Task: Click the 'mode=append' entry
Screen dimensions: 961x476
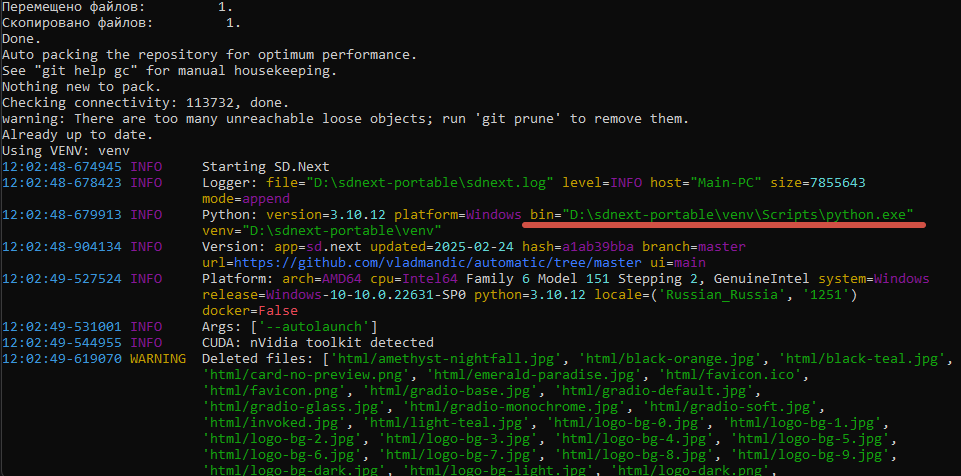Action: point(246,198)
